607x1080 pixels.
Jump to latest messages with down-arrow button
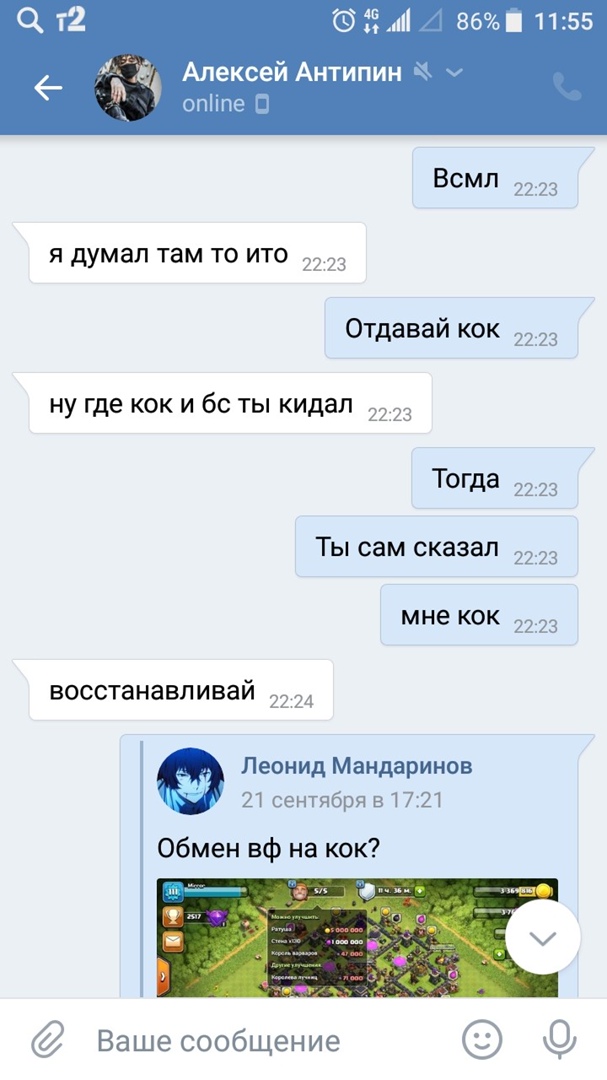tap(543, 937)
